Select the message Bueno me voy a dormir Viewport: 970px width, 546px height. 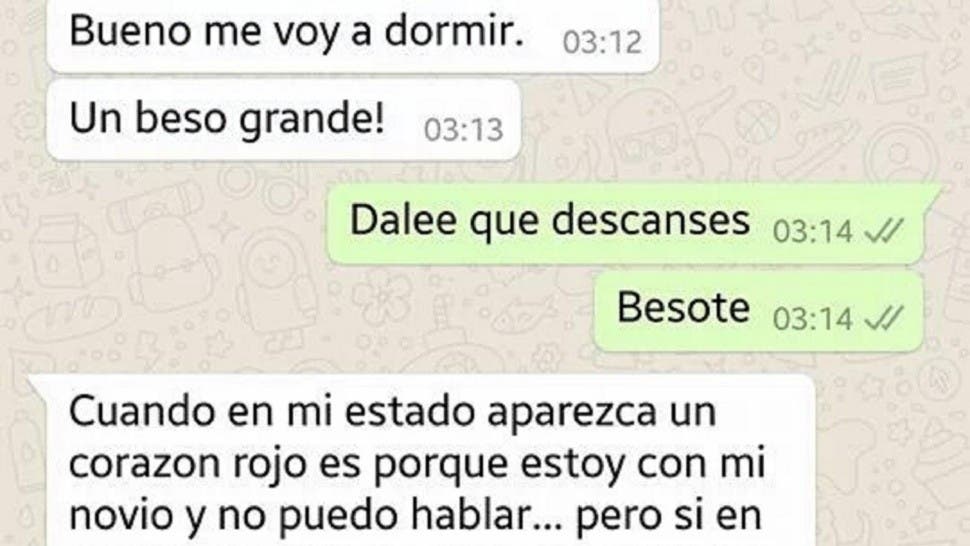(x=353, y=36)
